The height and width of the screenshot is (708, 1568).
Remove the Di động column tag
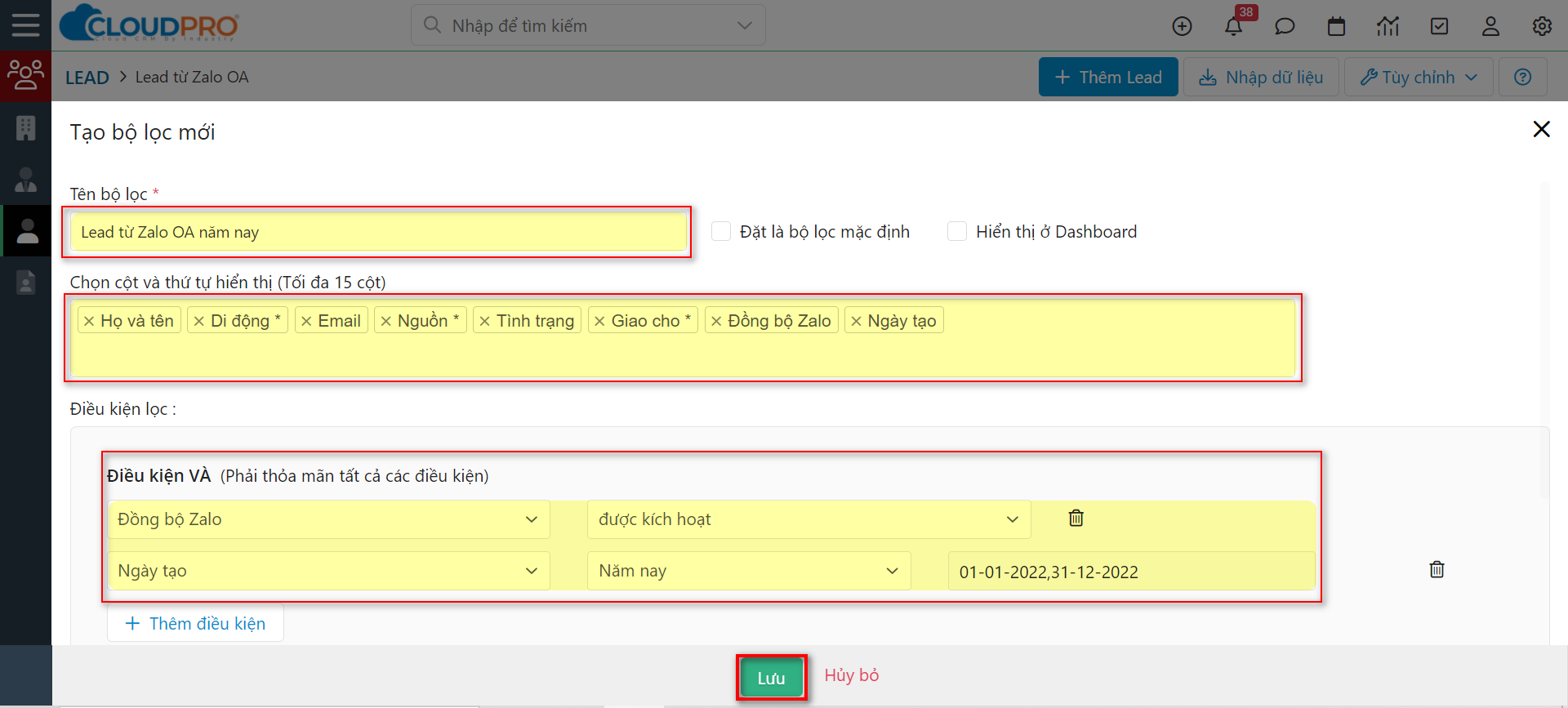pyautogui.click(x=198, y=321)
